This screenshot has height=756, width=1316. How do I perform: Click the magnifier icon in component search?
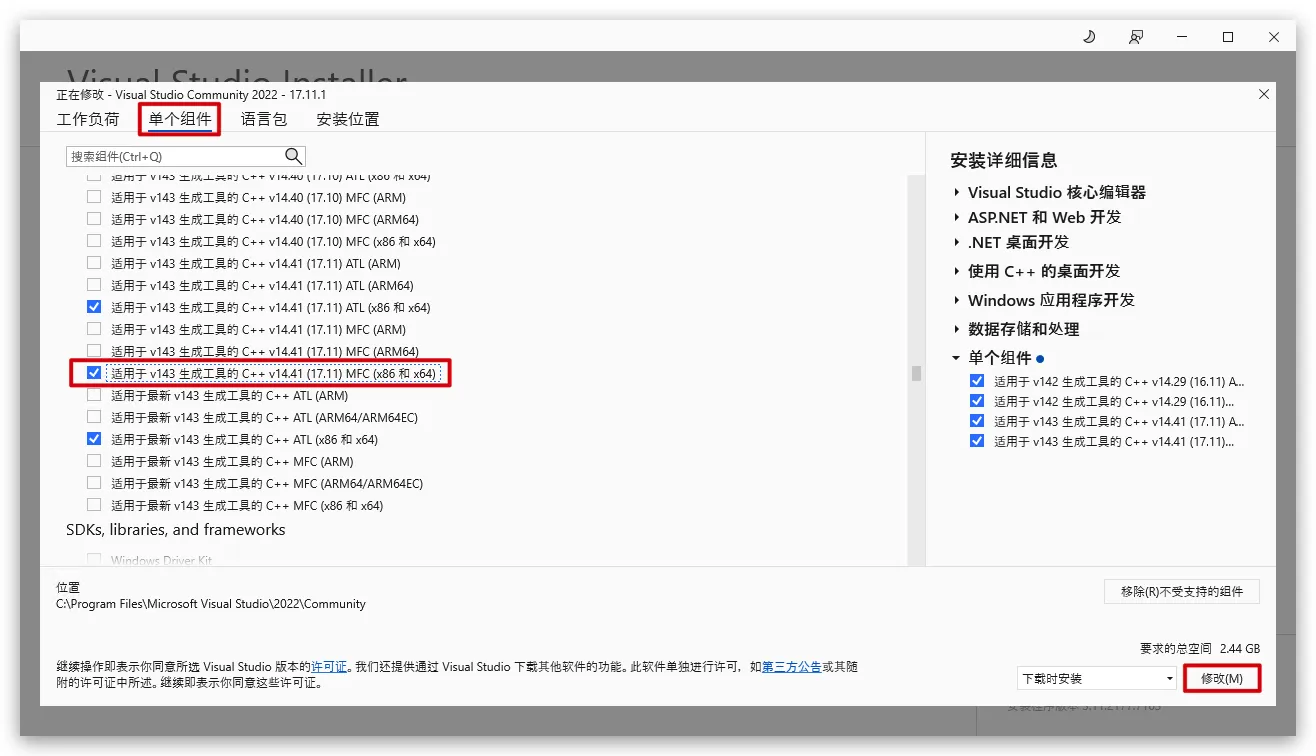(x=293, y=156)
